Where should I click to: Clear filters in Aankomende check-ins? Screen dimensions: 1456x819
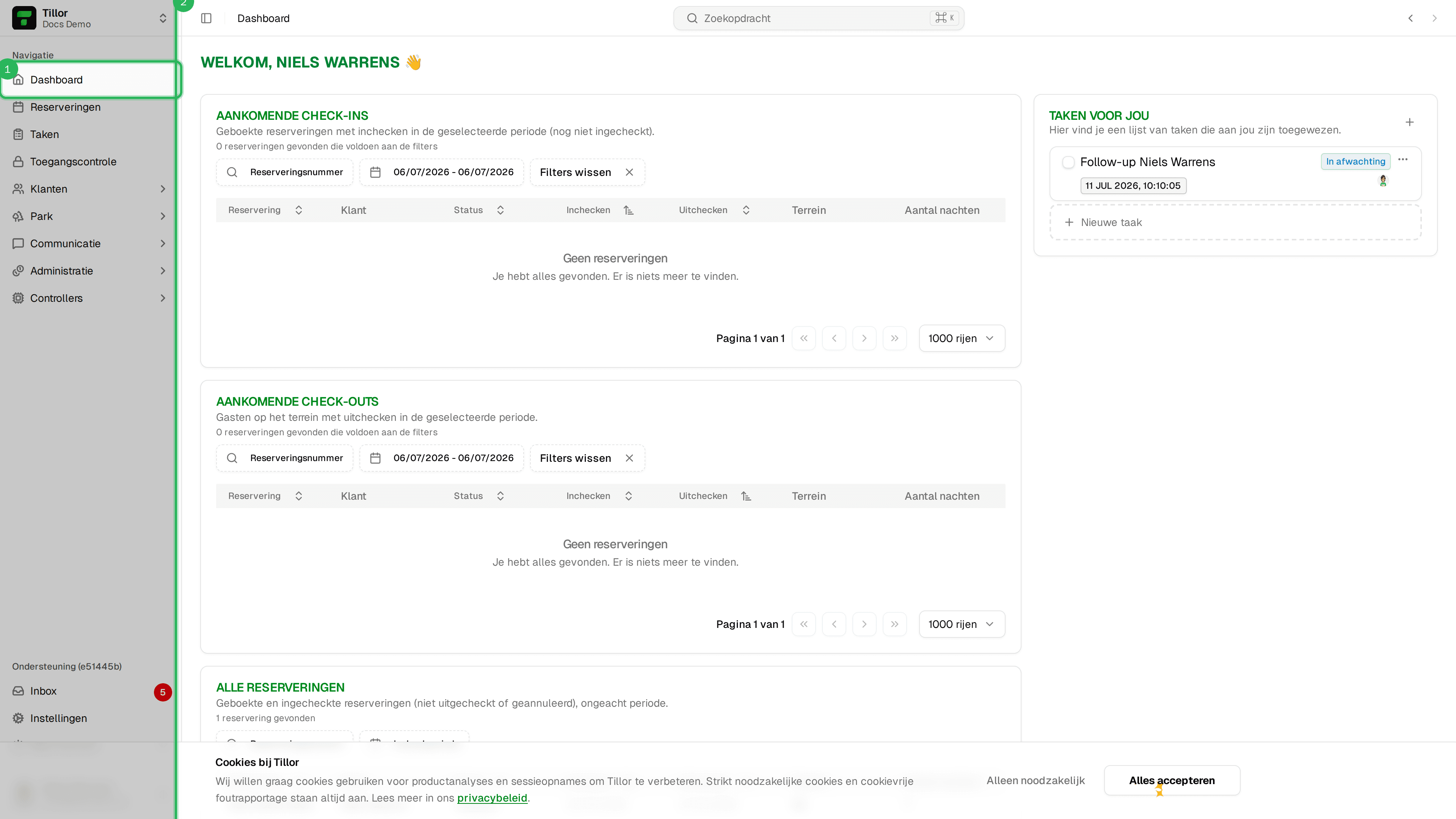[587, 173]
